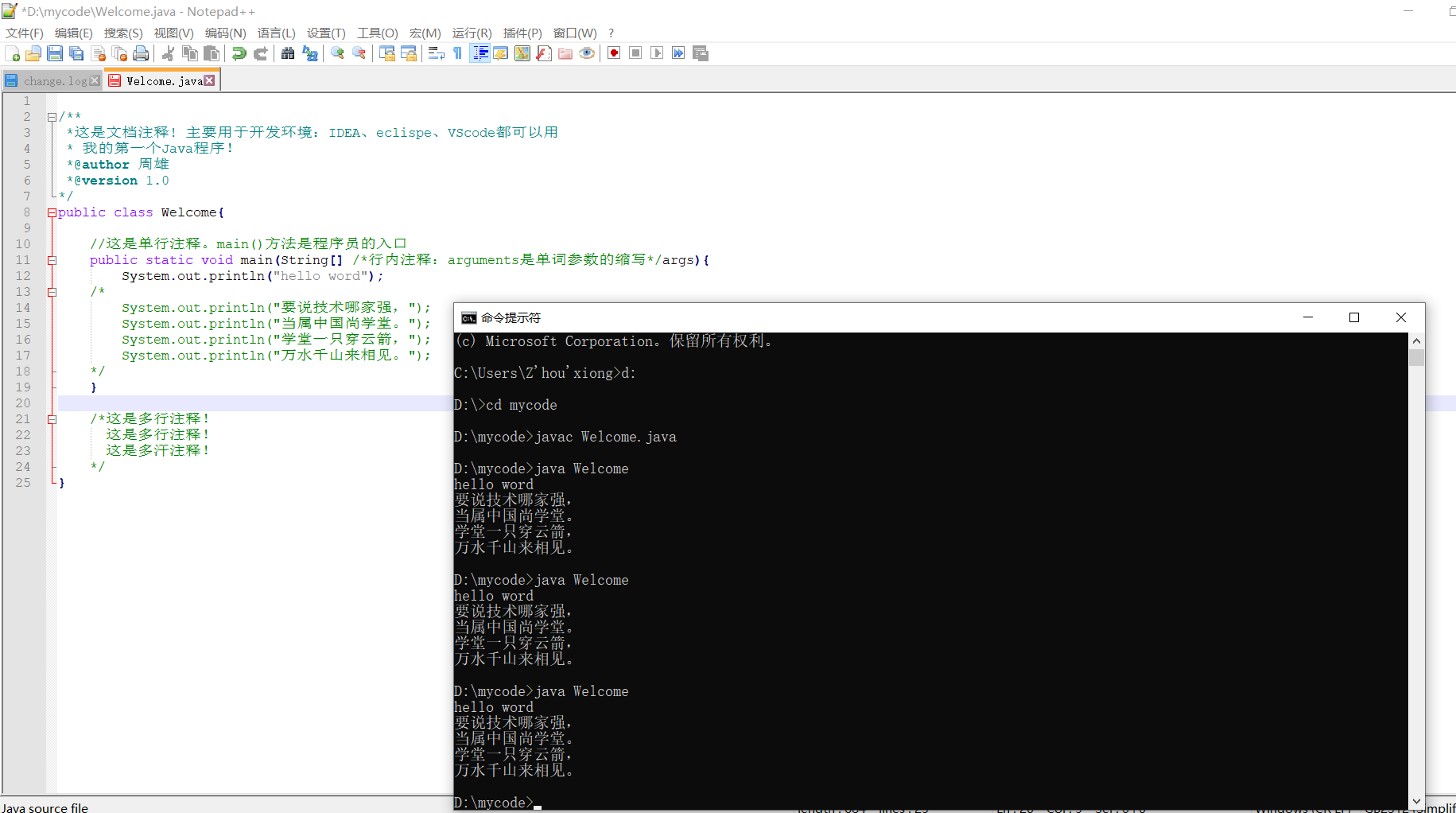Click the 'hello word' string on line 12
Screen dimensions: 1456x813
pos(320,276)
